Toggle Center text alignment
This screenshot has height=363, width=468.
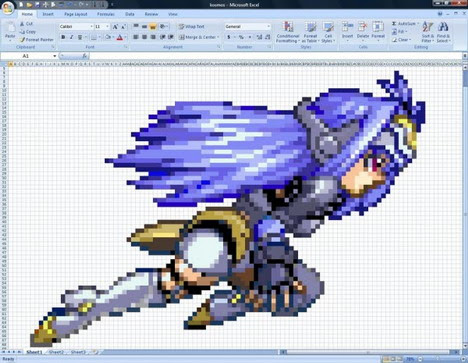tap(144, 37)
